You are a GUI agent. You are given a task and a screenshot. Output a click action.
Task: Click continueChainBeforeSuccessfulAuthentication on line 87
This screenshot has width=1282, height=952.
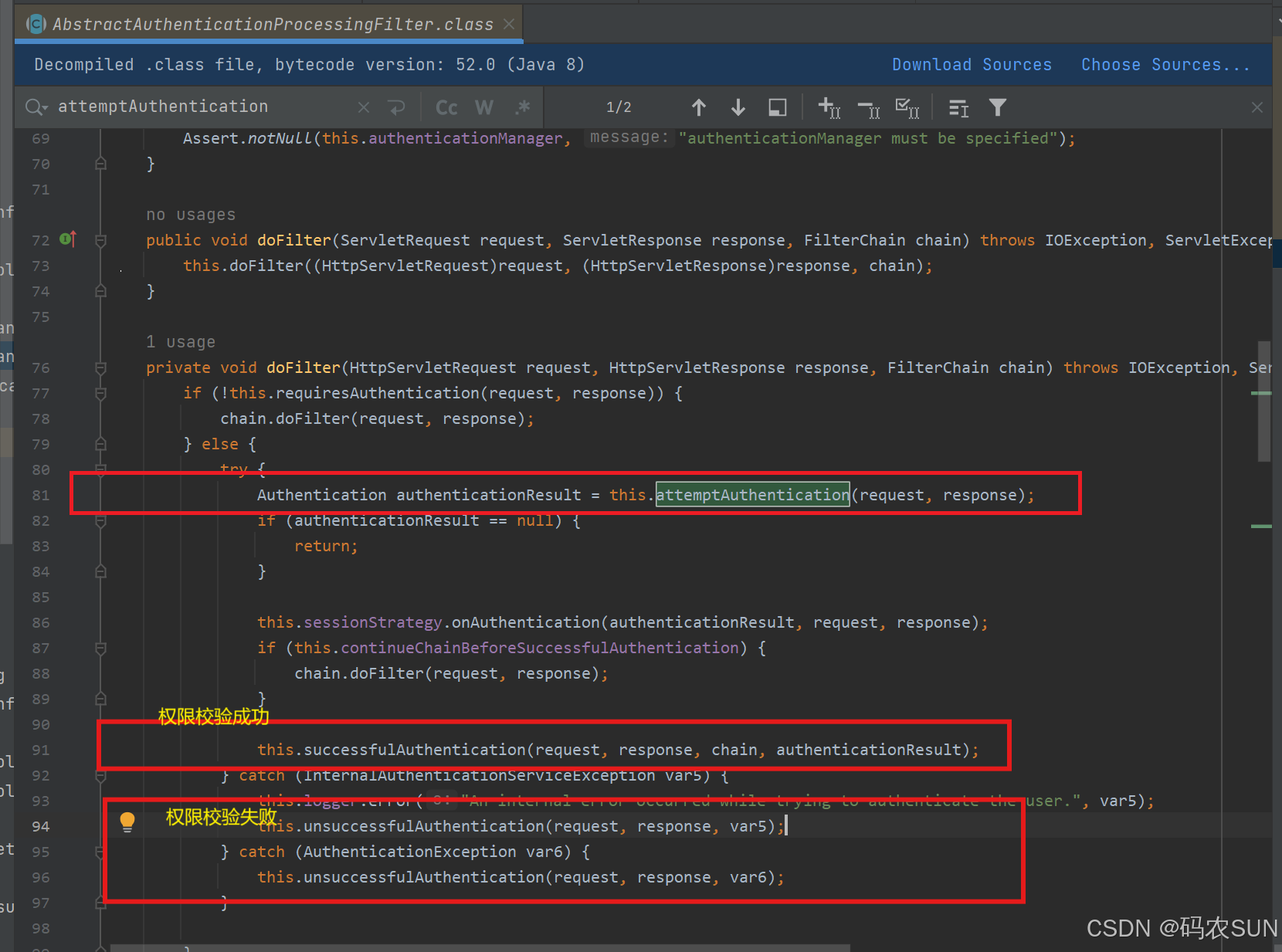click(x=540, y=648)
